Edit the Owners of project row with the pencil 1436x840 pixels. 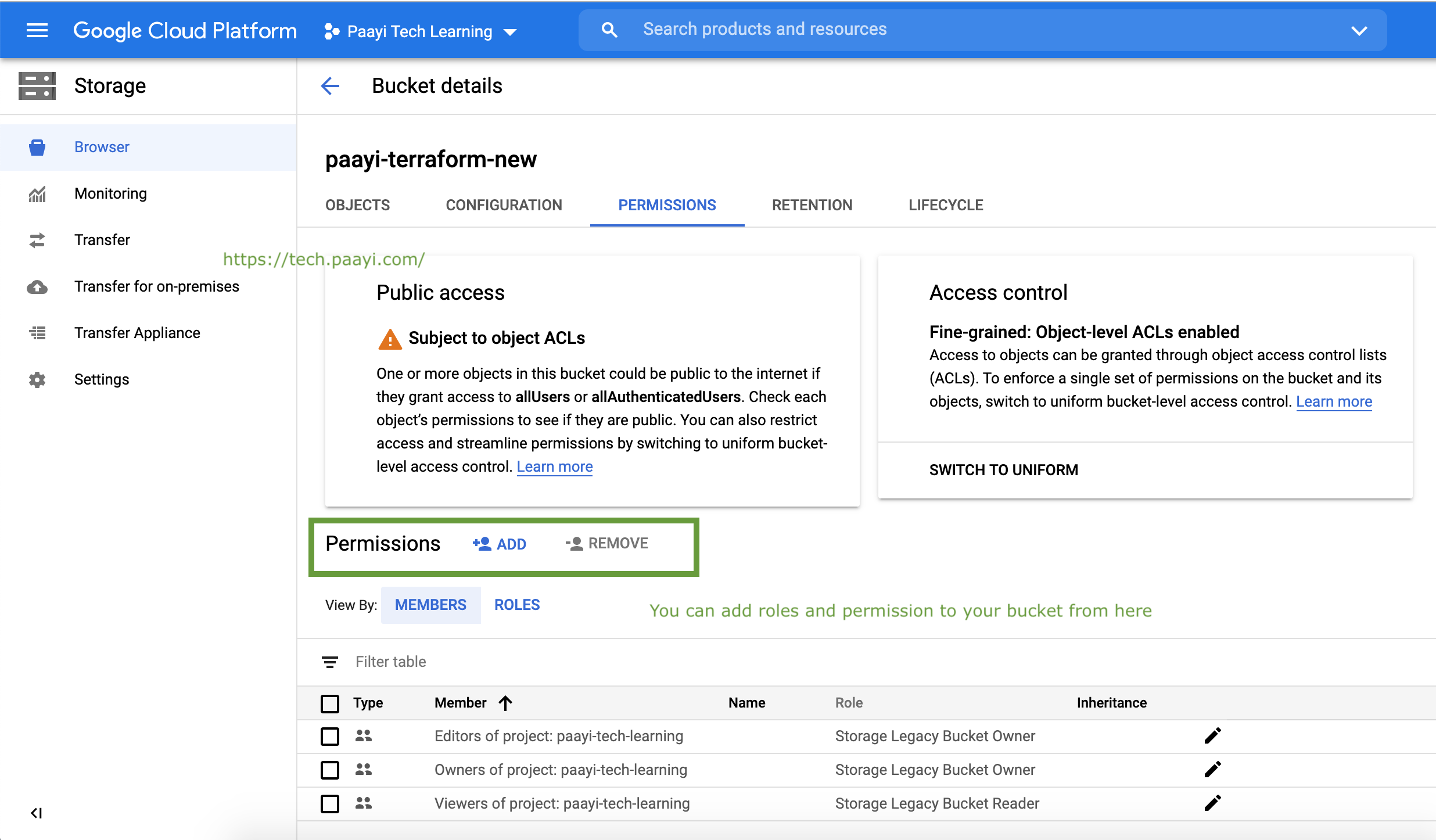[x=1213, y=769]
